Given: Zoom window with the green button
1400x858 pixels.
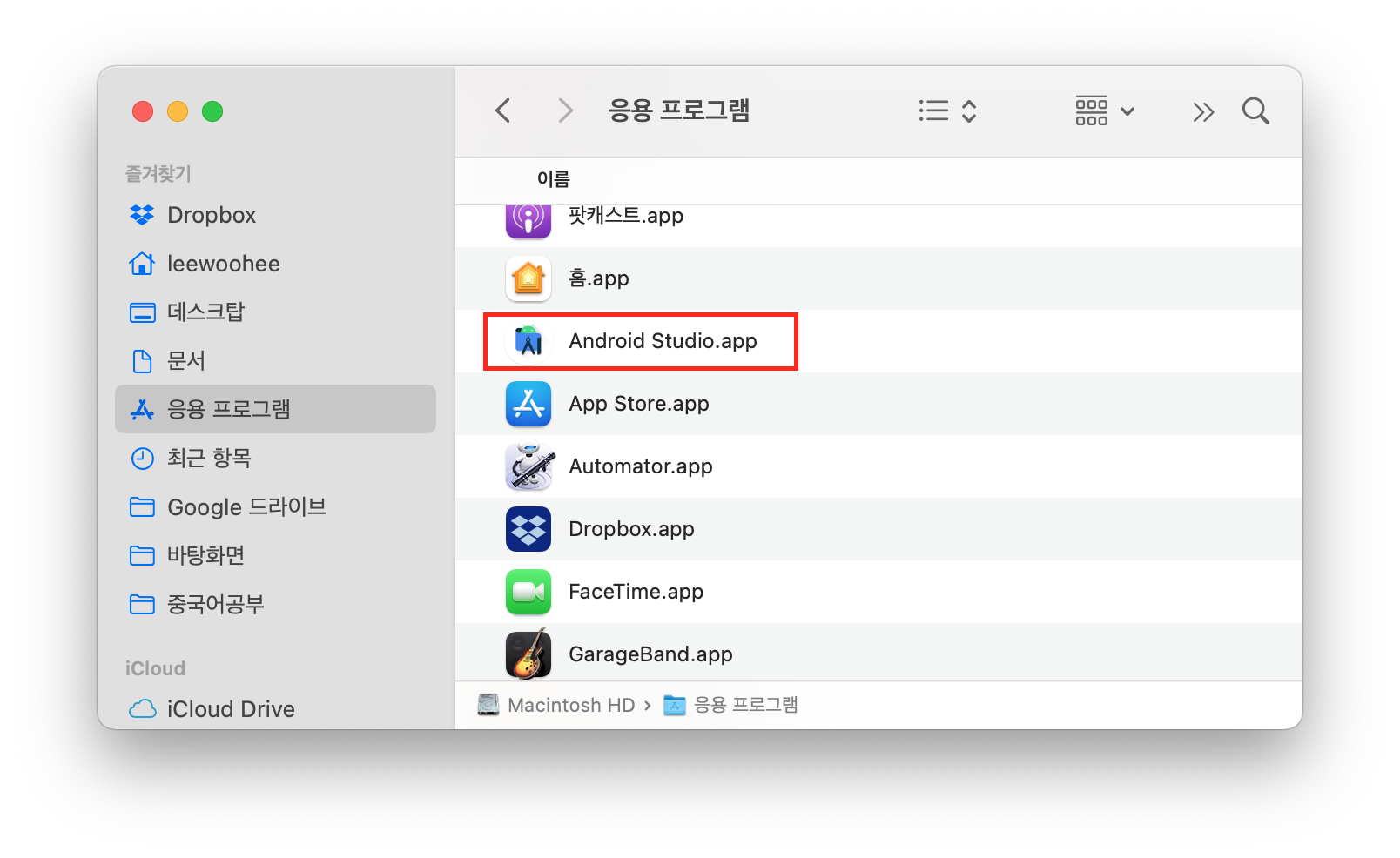Looking at the screenshot, I should [212, 111].
